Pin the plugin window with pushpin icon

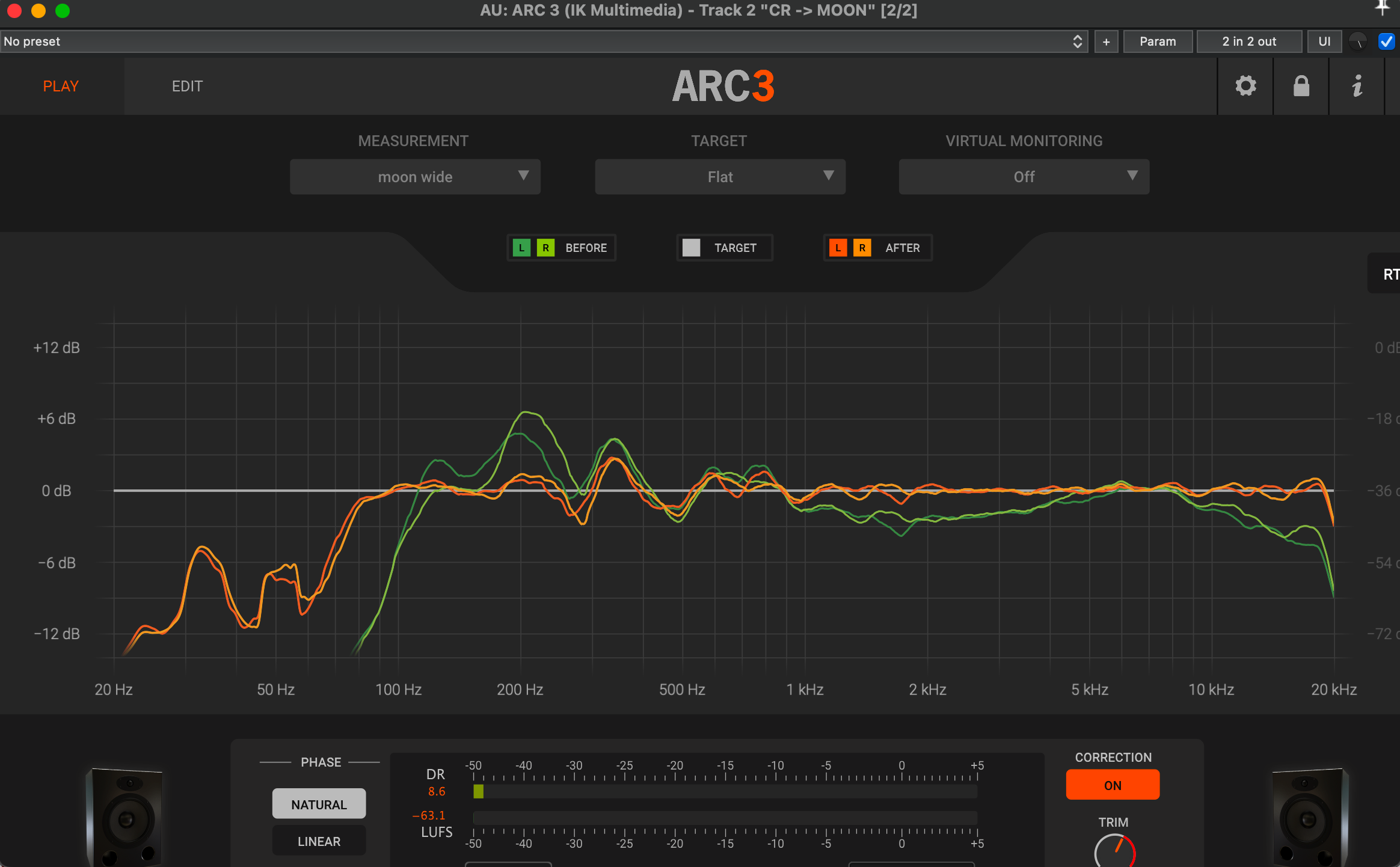pos(1383,7)
